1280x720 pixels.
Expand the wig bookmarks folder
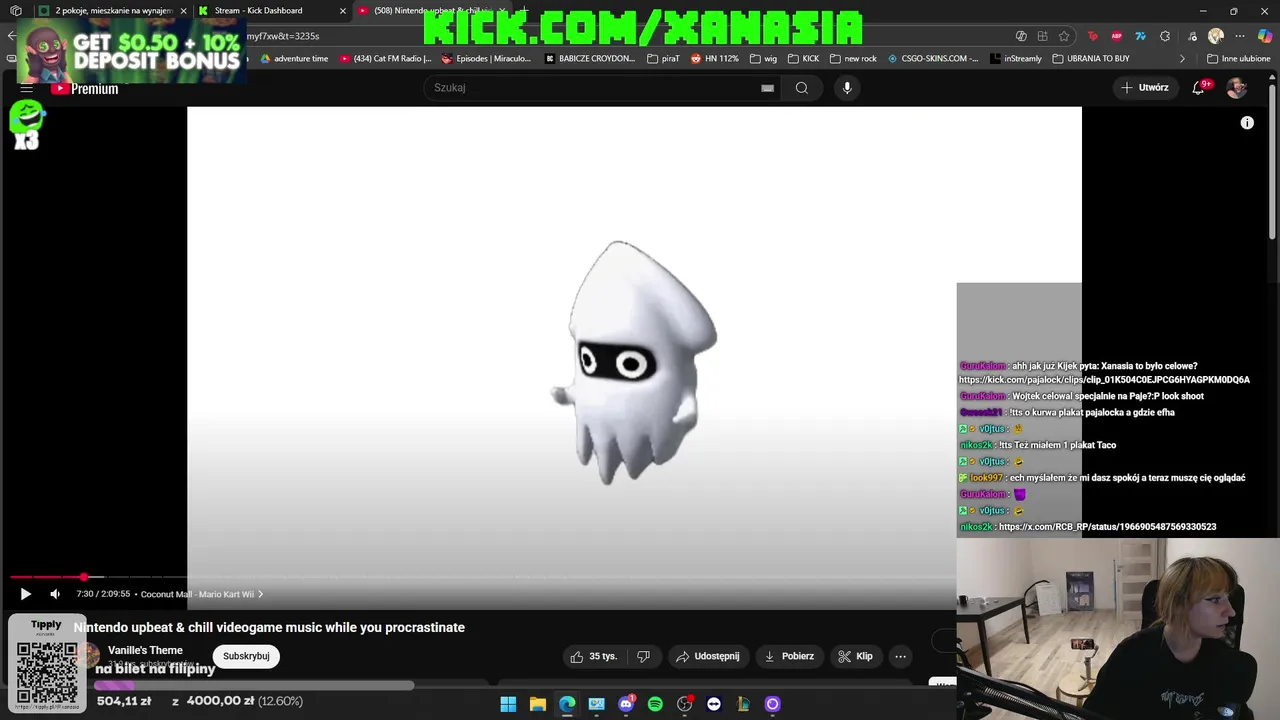coord(763,59)
